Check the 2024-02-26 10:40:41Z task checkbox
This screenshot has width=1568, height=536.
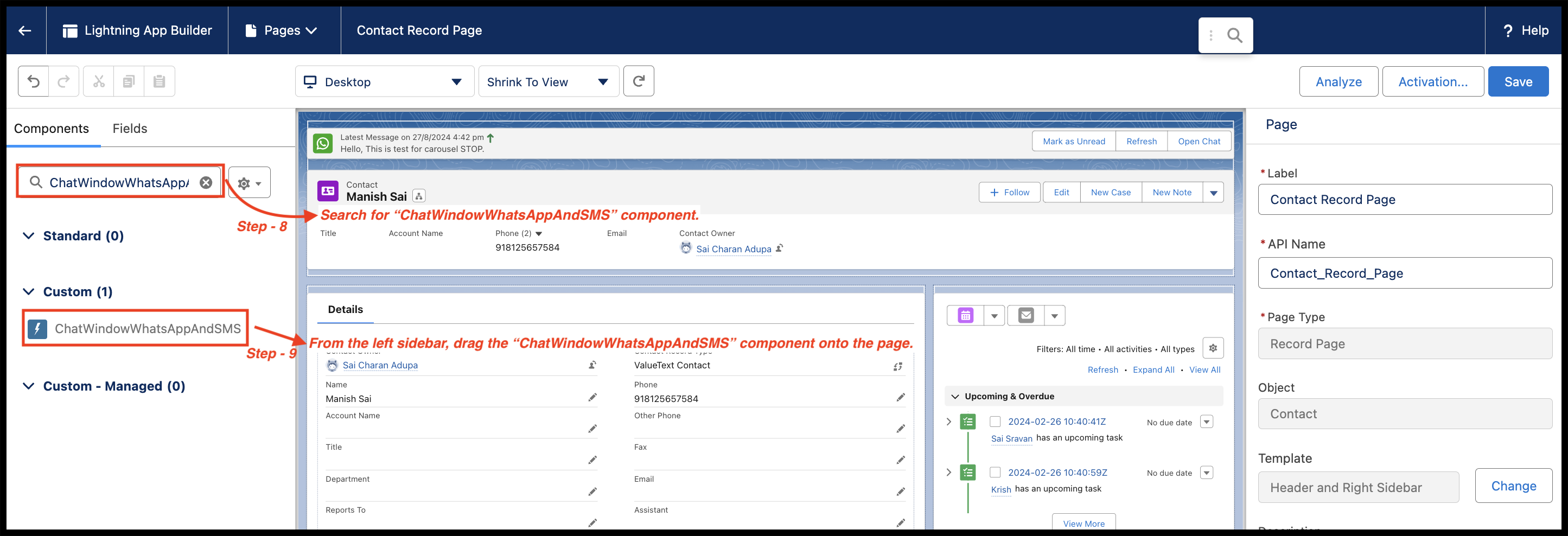coord(995,422)
